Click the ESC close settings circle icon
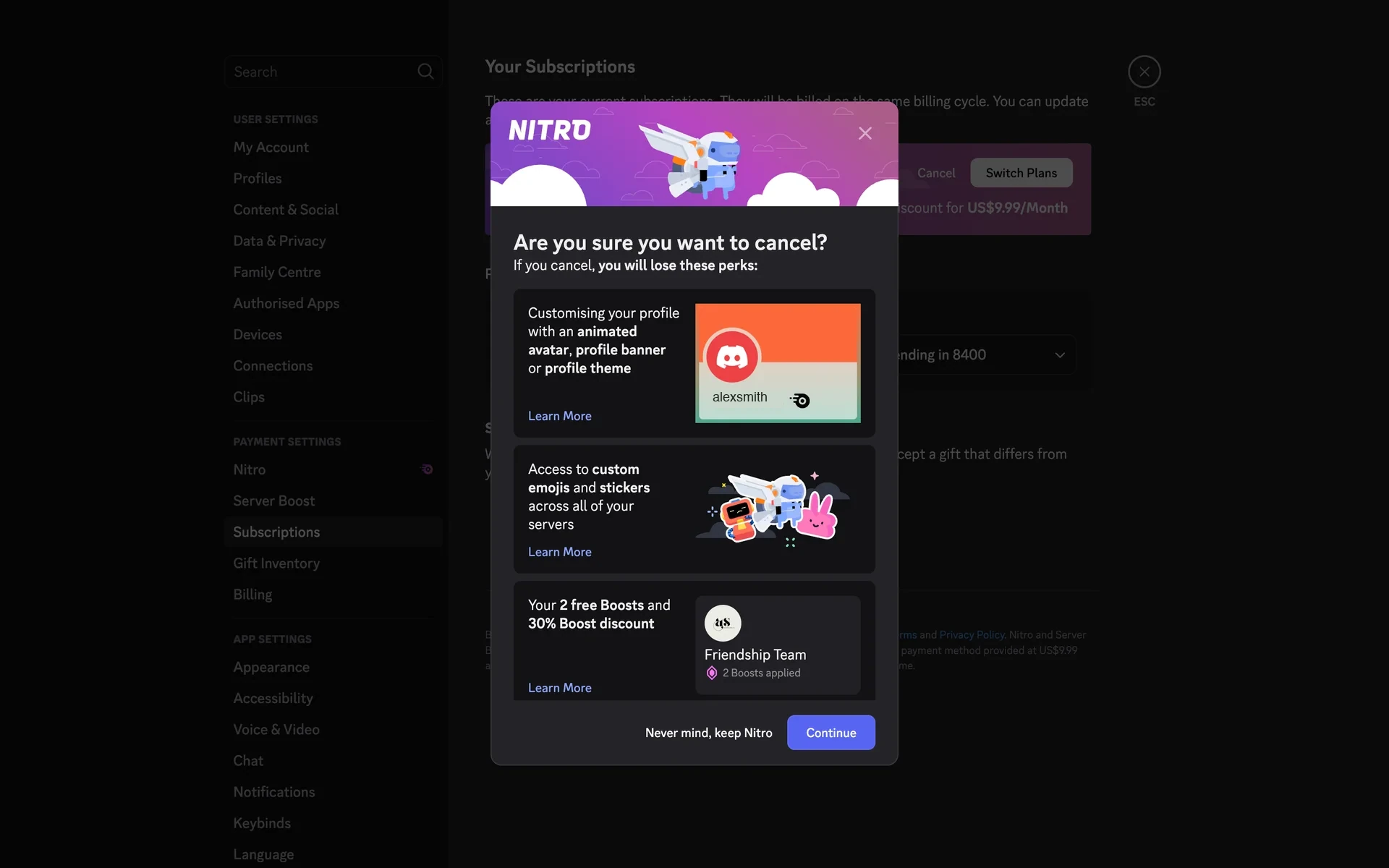This screenshot has height=868, width=1389. click(x=1144, y=72)
